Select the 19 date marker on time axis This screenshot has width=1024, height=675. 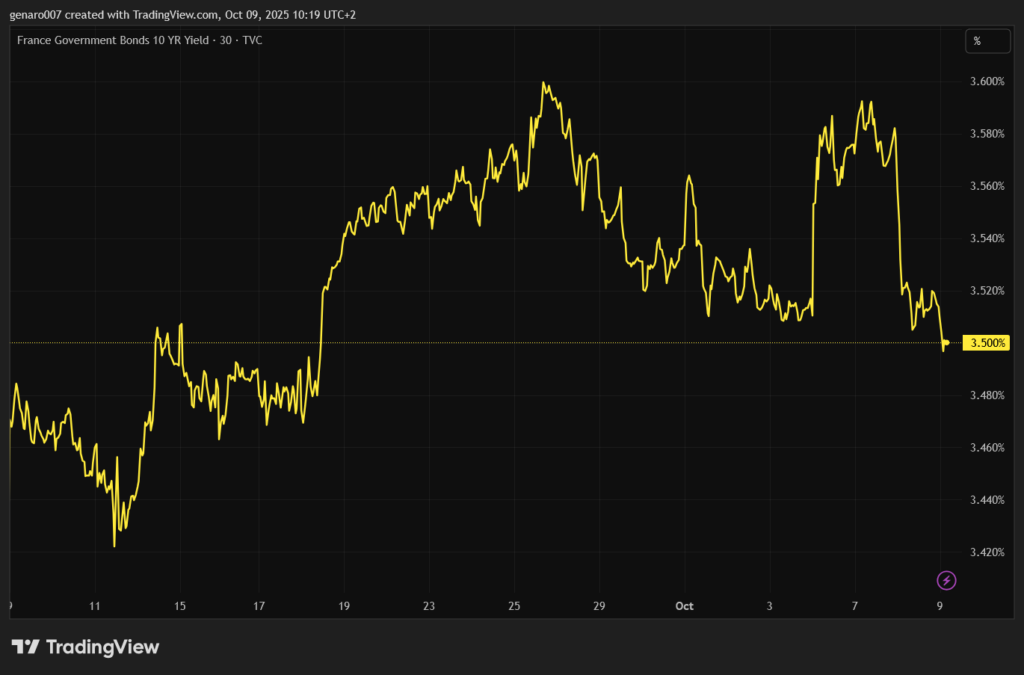(x=344, y=606)
